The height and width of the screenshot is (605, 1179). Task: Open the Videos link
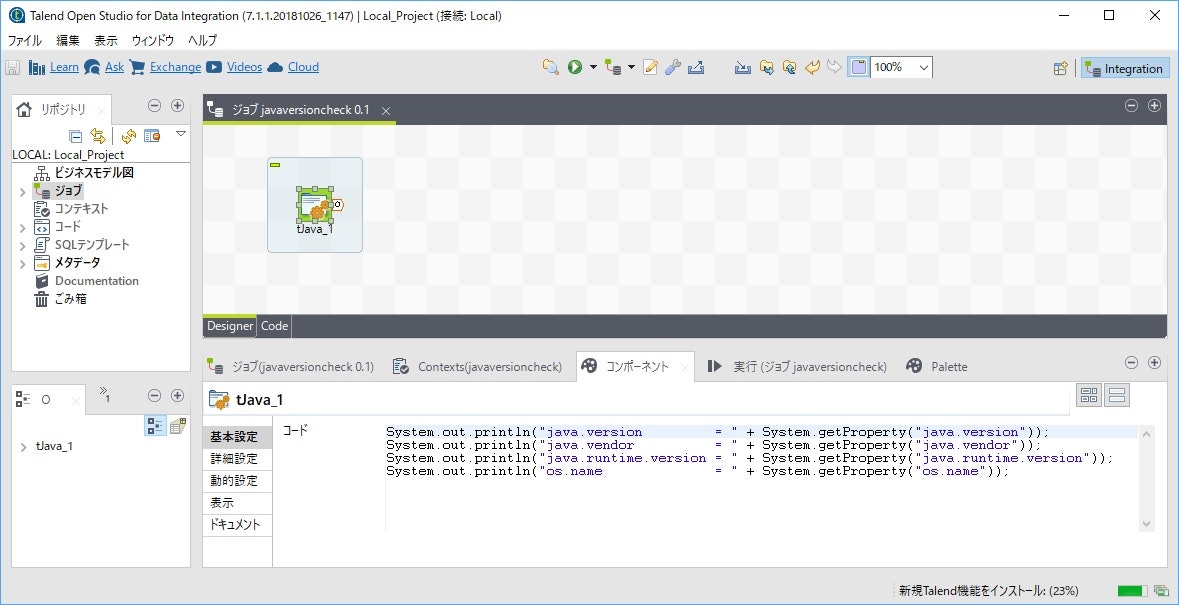[244, 67]
